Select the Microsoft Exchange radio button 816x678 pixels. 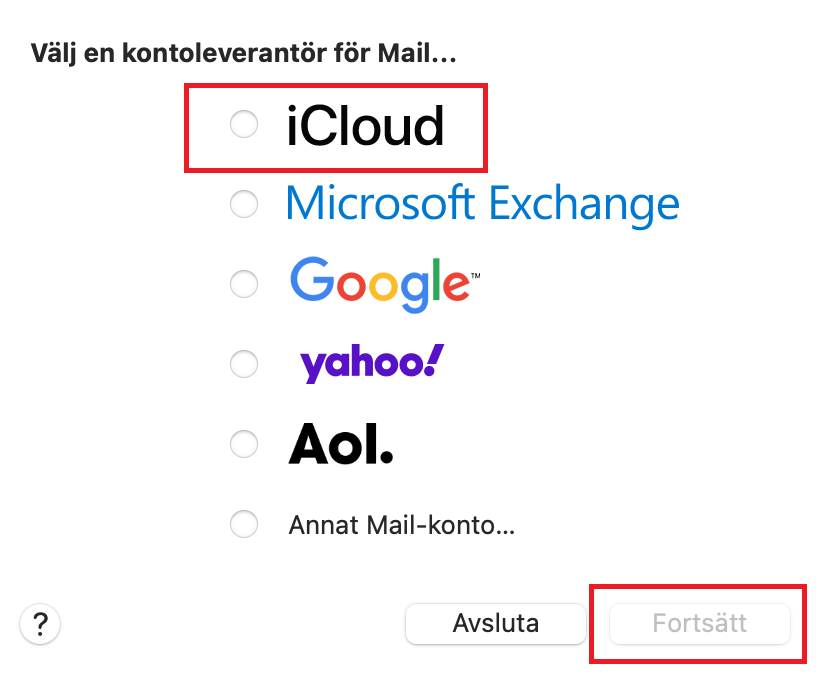pos(244,205)
